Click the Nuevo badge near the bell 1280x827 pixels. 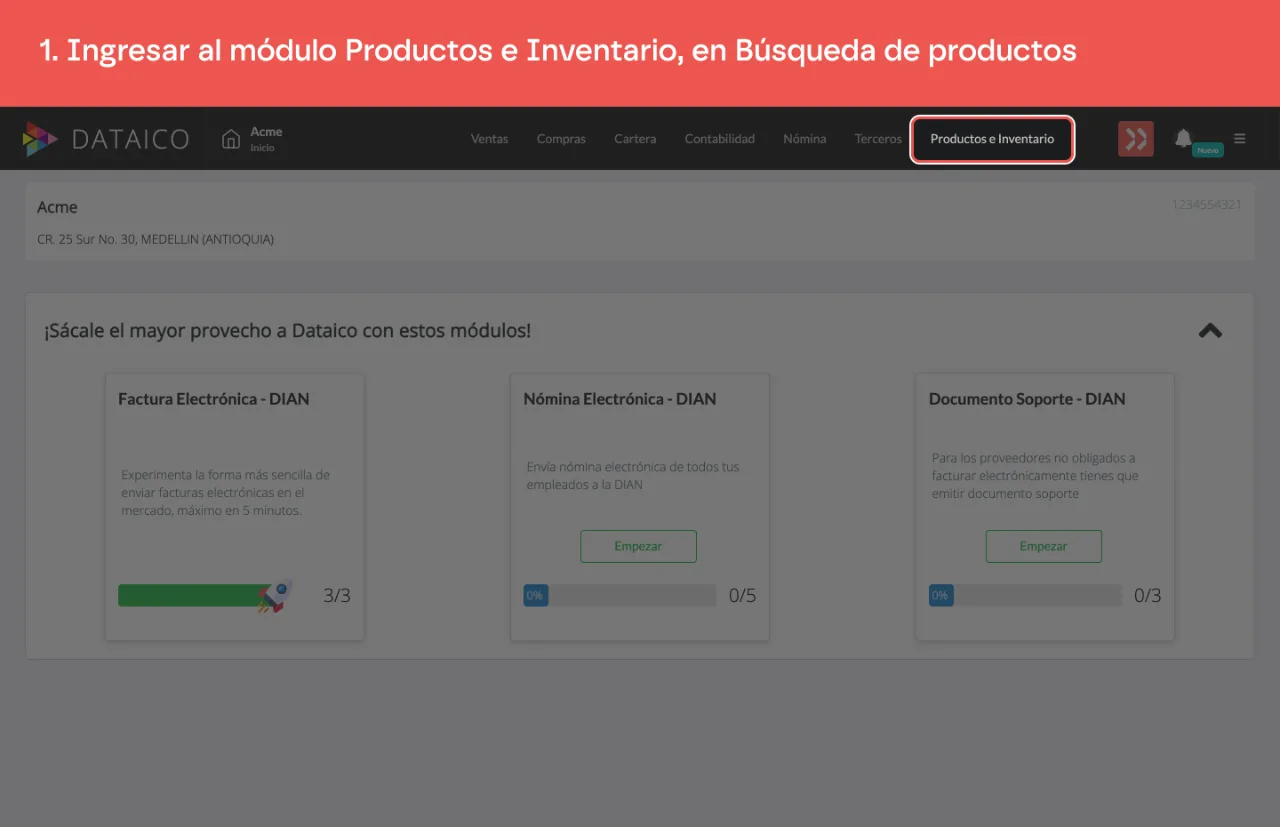coord(1208,149)
